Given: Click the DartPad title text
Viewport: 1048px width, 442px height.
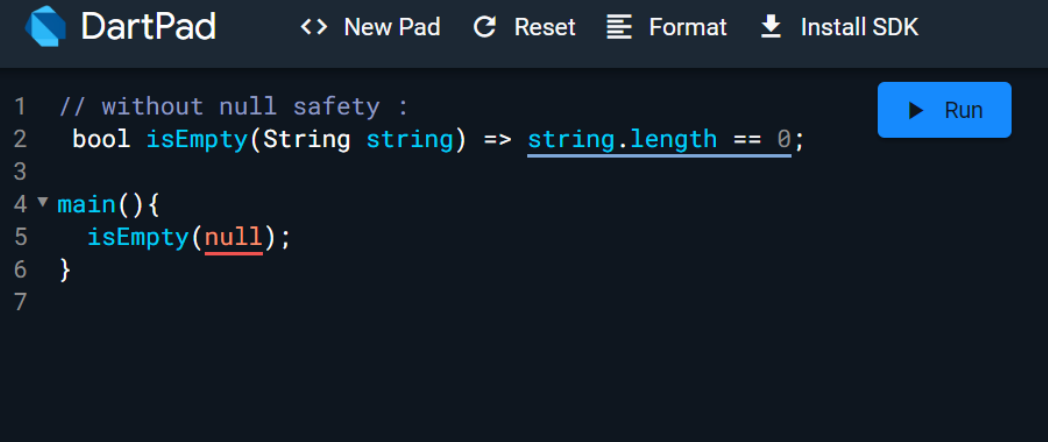Looking at the screenshot, I should (148, 27).
